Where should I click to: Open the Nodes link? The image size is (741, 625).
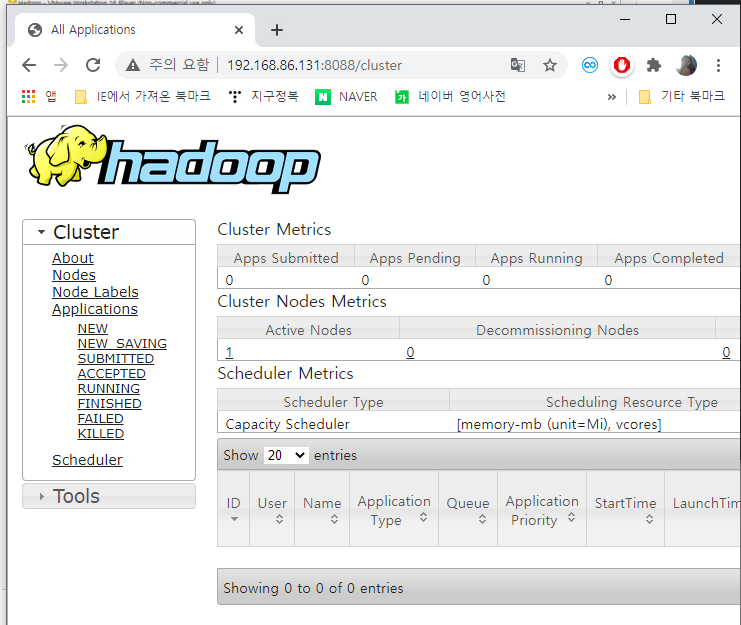pos(74,275)
